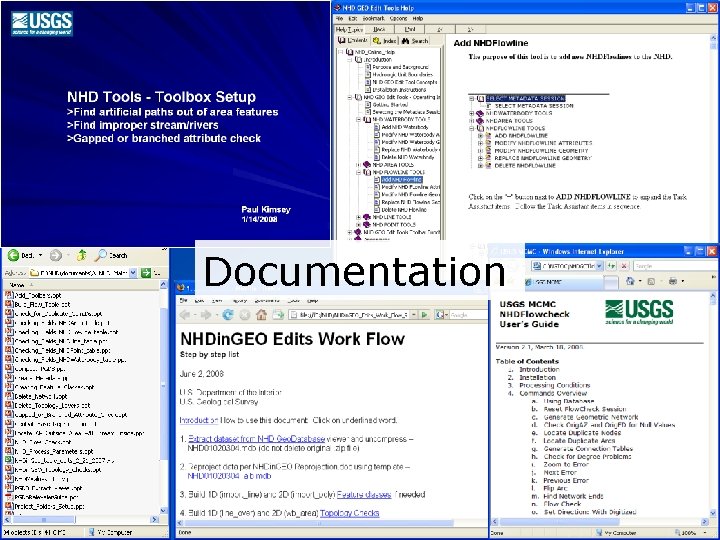The height and width of the screenshot is (540, 720).
Task: Click purple book icon beside NHD AREA TOOLS
Action: point(366,164)
